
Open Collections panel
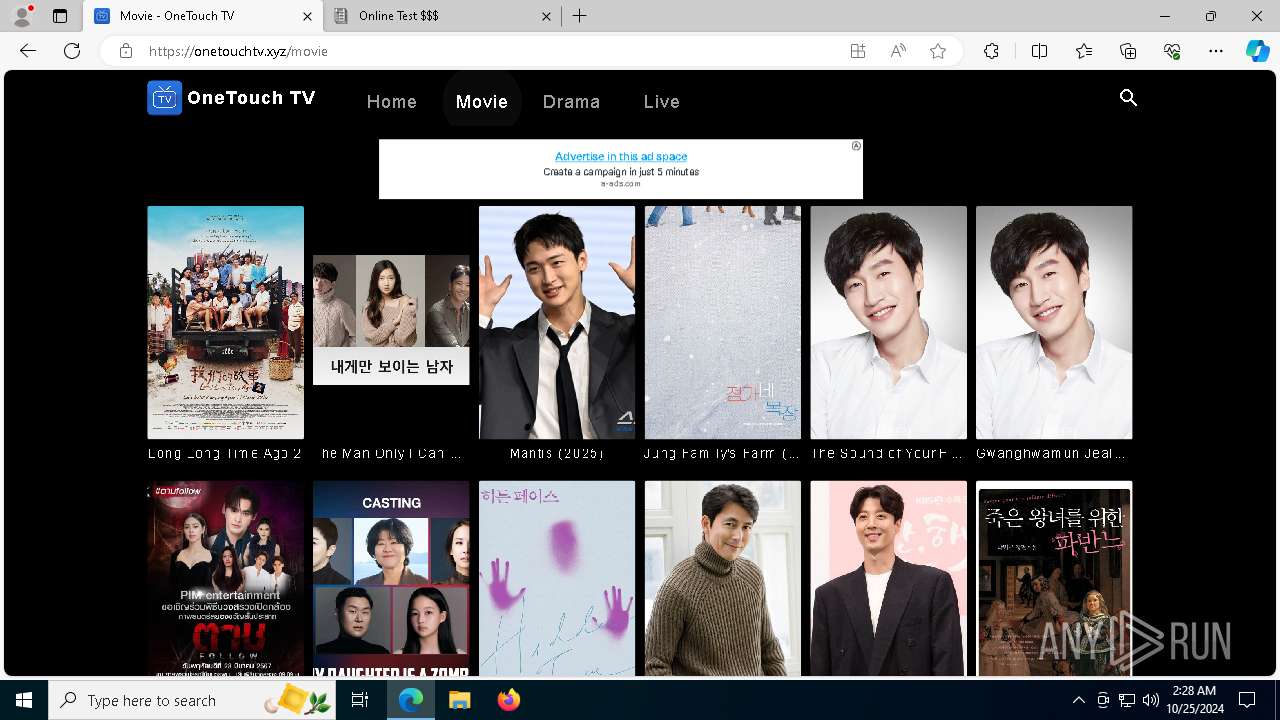1128,51
